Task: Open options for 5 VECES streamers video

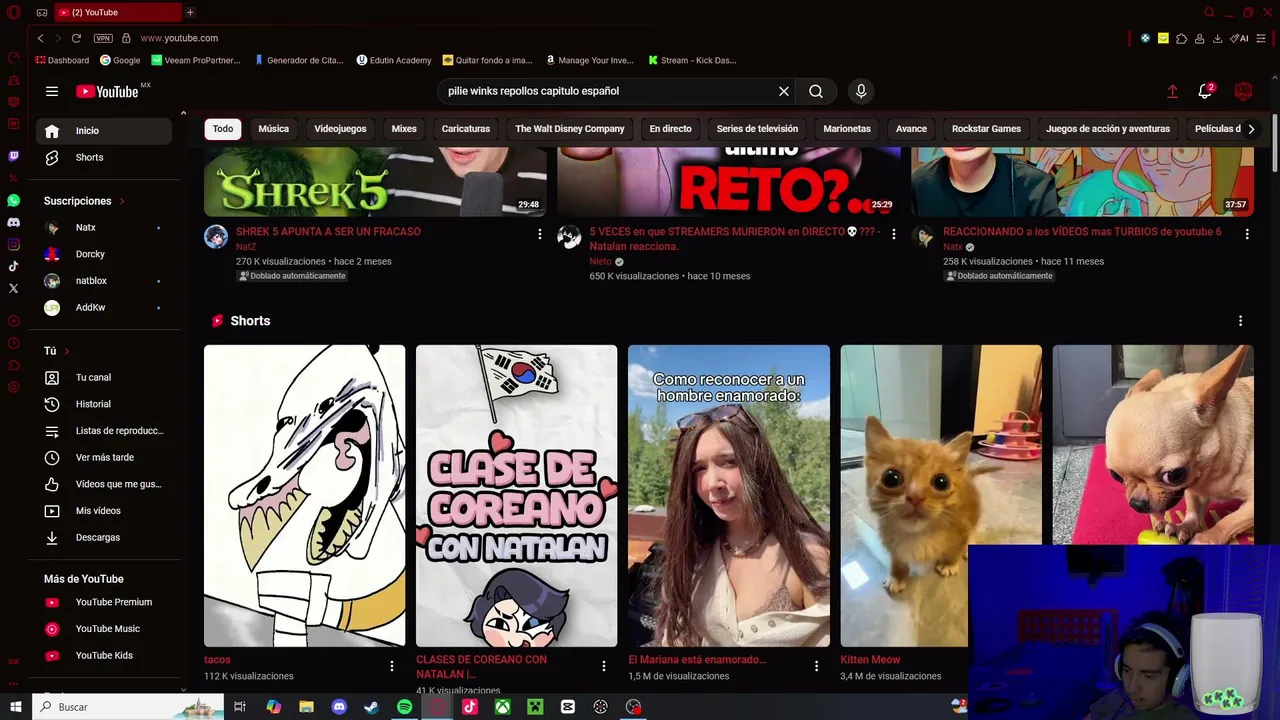Action: pyautogui.click(x=894, y=234)
